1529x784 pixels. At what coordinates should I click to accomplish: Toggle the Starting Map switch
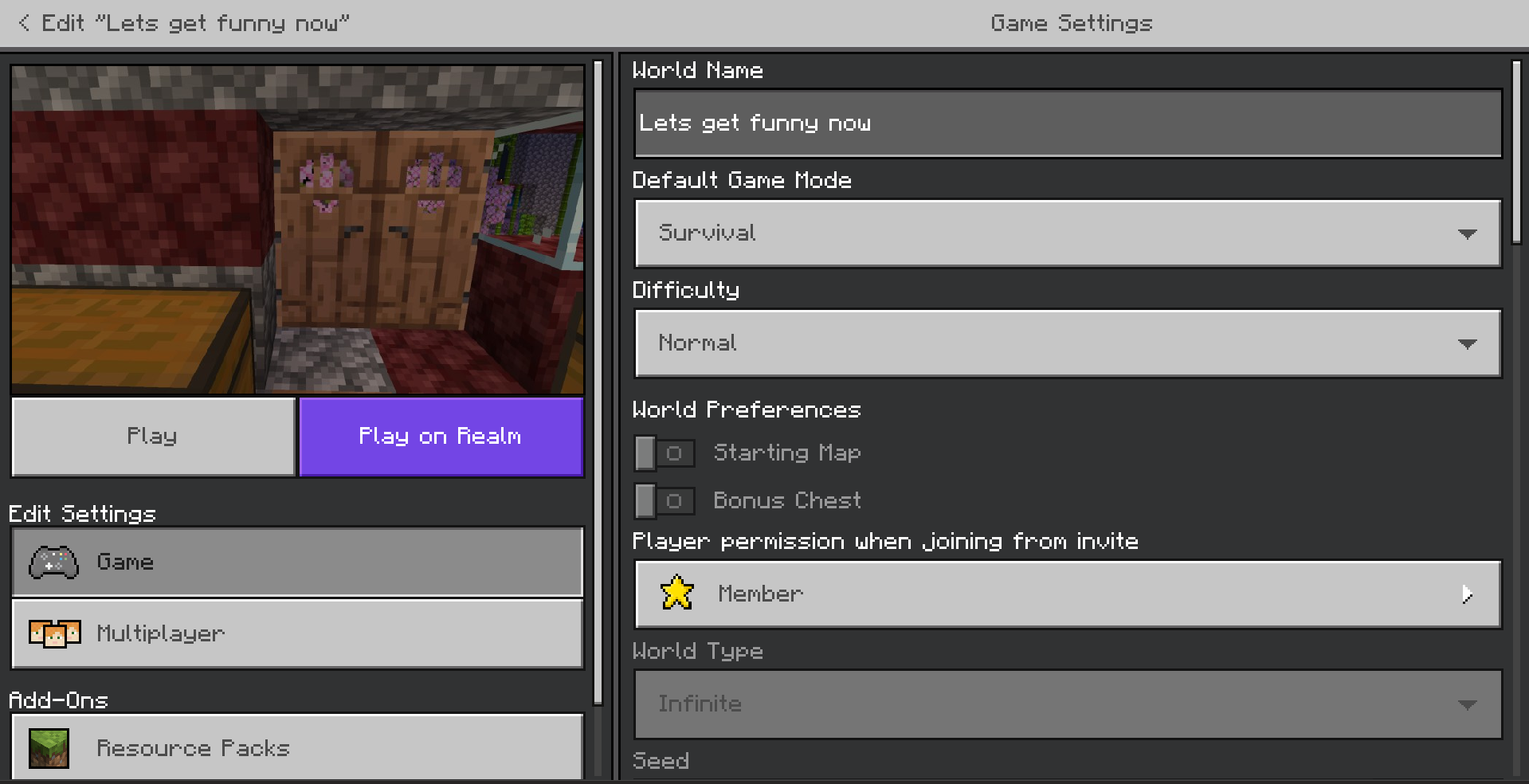point(665,453)
